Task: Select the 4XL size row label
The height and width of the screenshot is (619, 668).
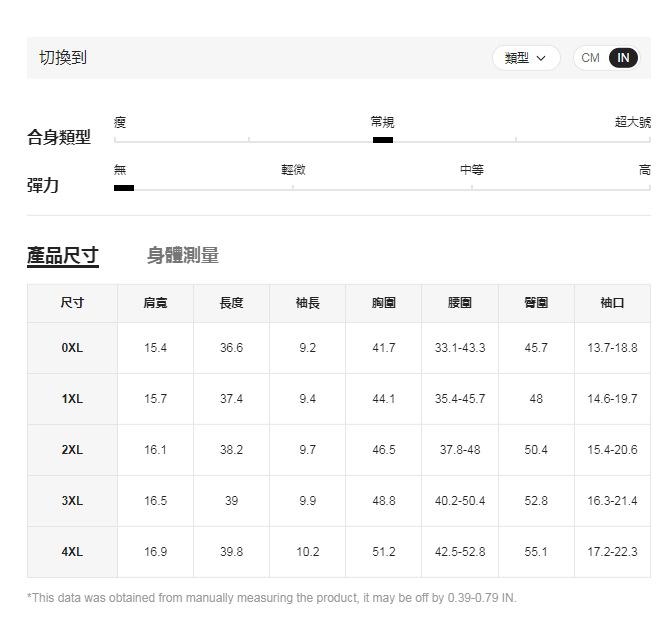Action: coord(72,552)
